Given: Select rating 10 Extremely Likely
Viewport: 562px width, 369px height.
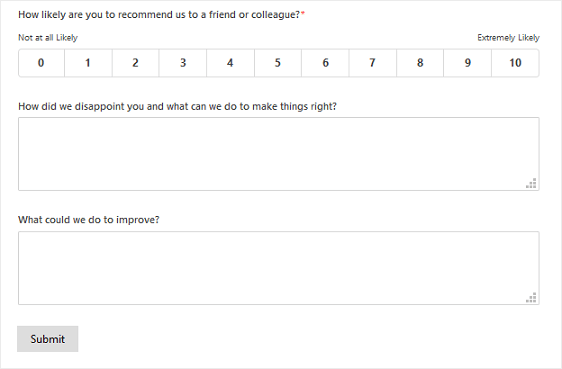Looking at the screenshot, I should (x=515, y=63).
